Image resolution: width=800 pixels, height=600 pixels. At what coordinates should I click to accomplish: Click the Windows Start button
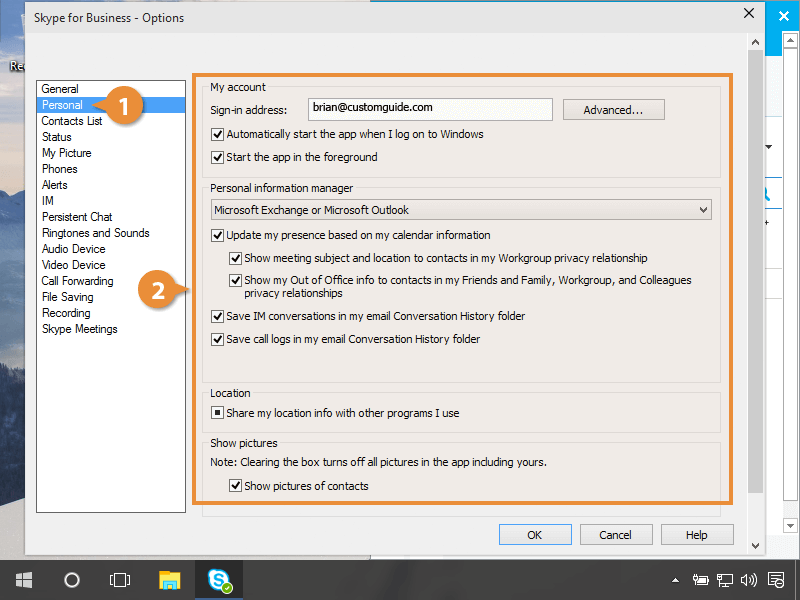23,580
